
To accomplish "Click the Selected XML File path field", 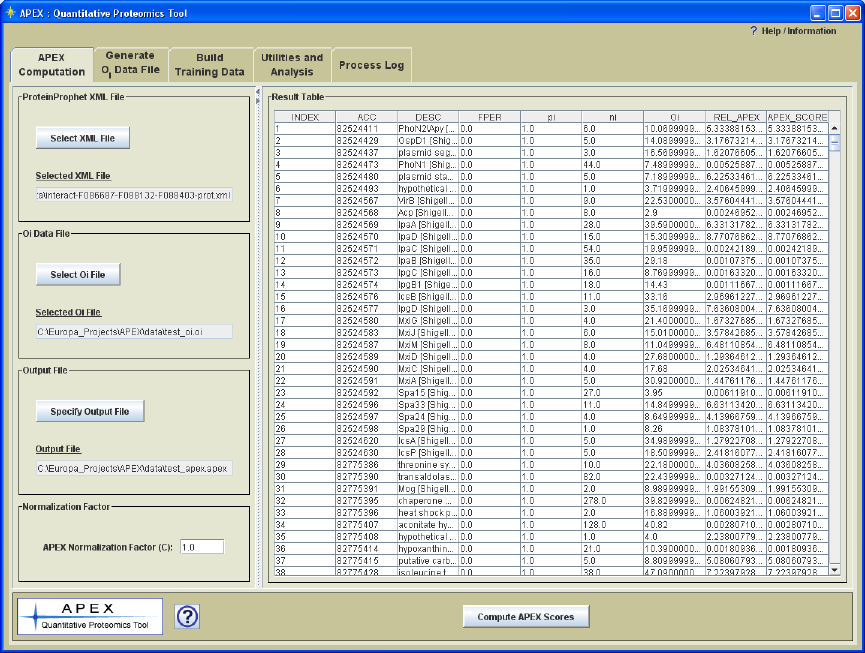I will tap(134, 194).
